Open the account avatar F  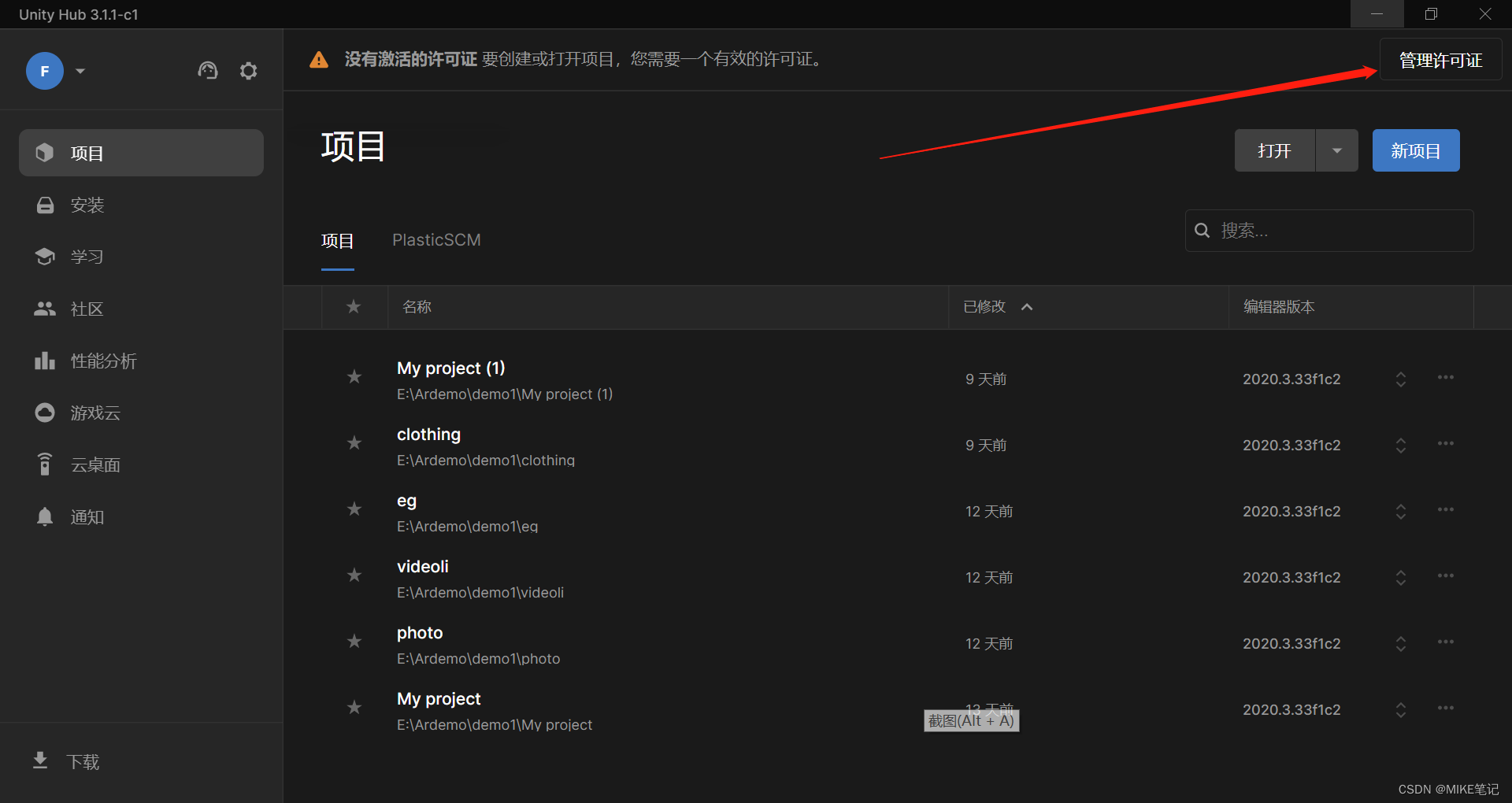pyautogui.click(x=45, y=71)
